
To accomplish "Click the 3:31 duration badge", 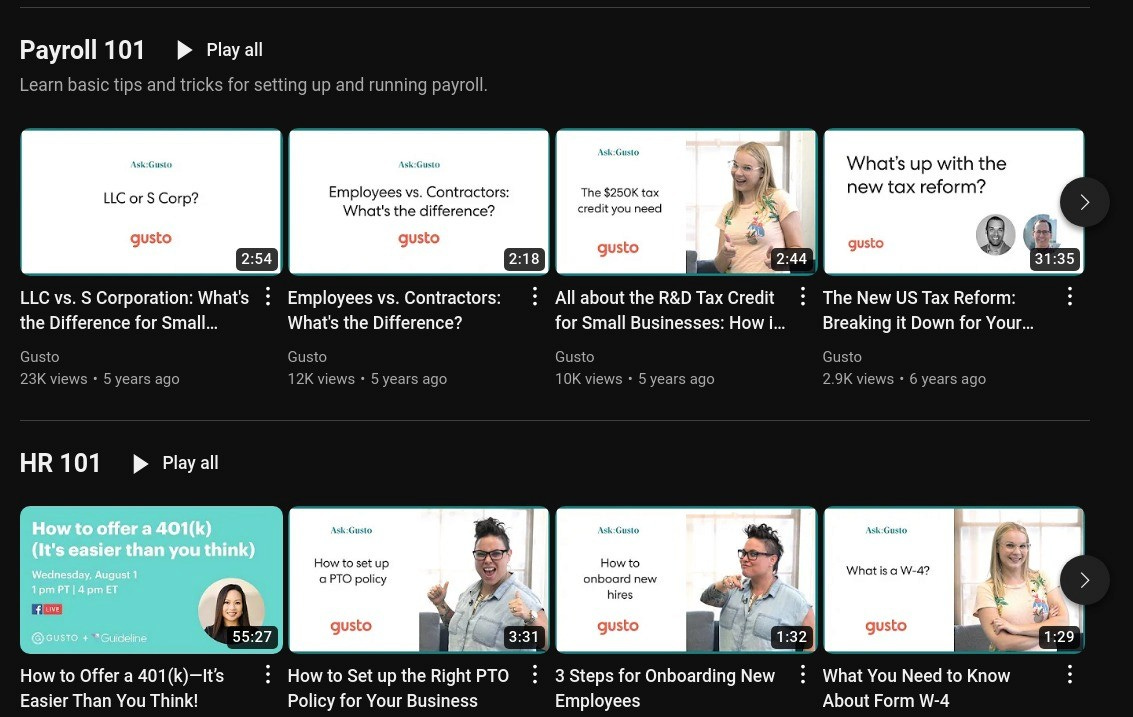I will tap(524, 637).
